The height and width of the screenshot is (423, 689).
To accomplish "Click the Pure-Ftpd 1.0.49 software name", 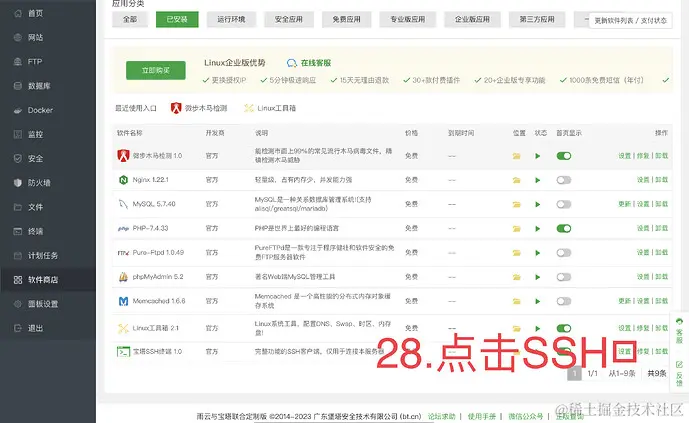I will (158, 253).
